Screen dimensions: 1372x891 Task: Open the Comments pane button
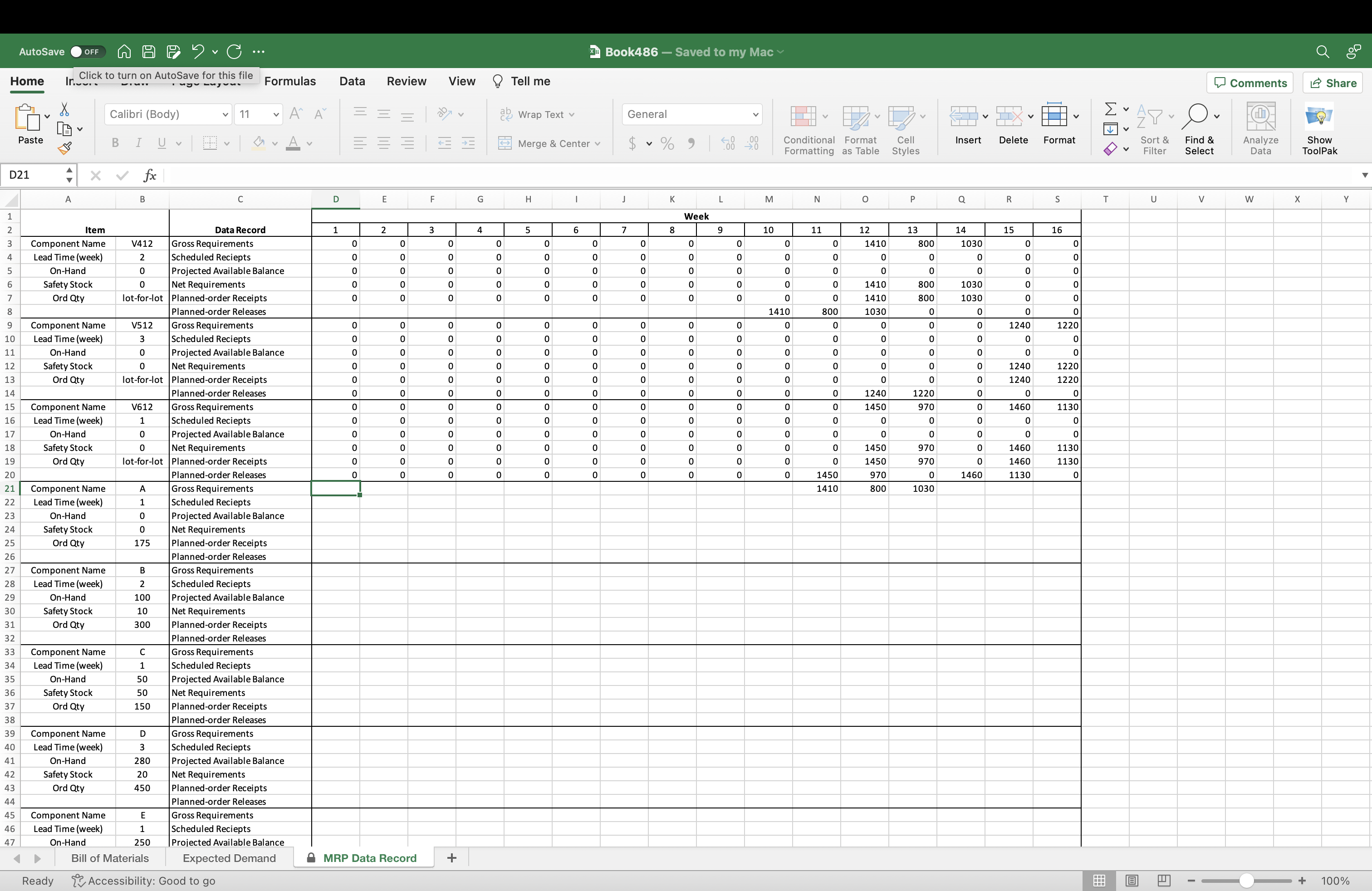[1250, 83]
